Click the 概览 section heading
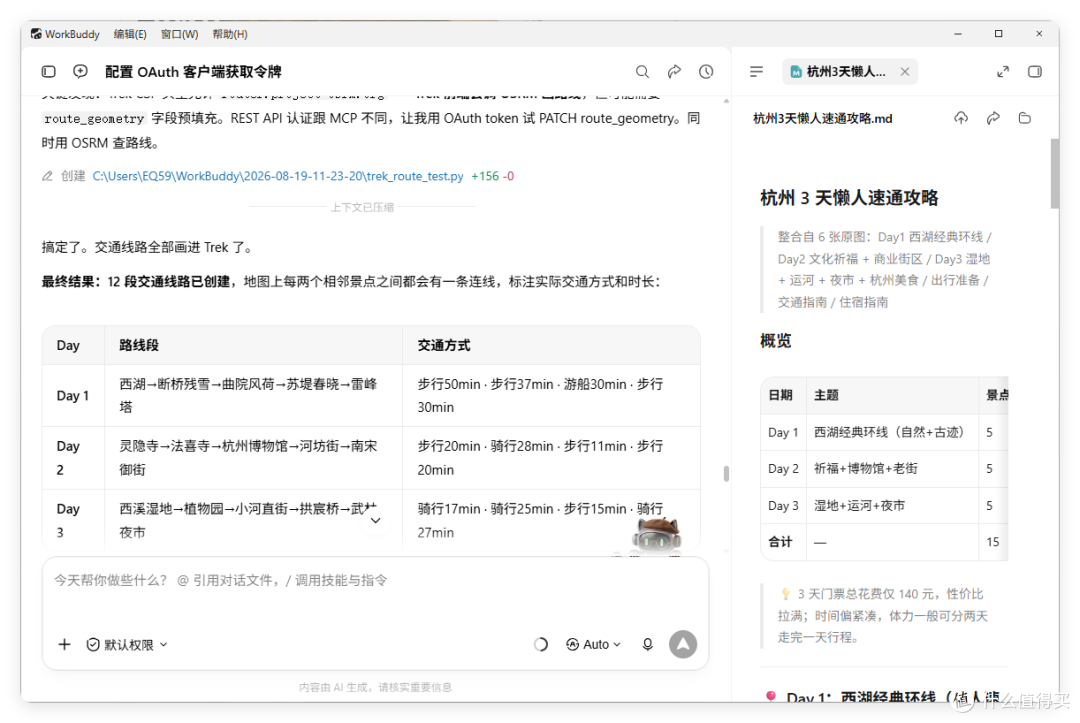This screenshot has height=723, width=1080. coord(776,341)
